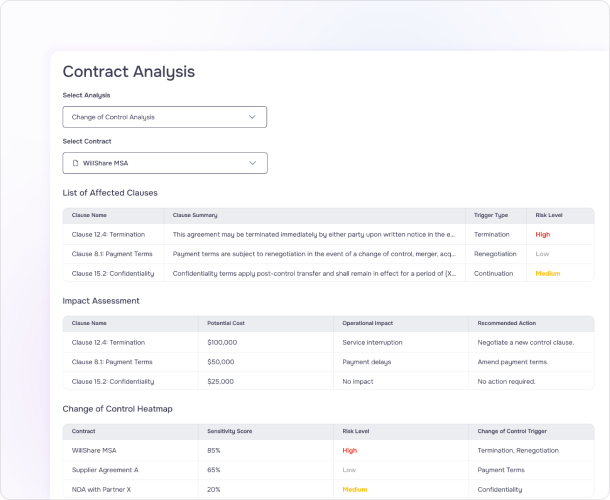This screenshot has width=610, height=500.
Task: Click the Renegotiation trigger type cell
Action: pos(495,254)
